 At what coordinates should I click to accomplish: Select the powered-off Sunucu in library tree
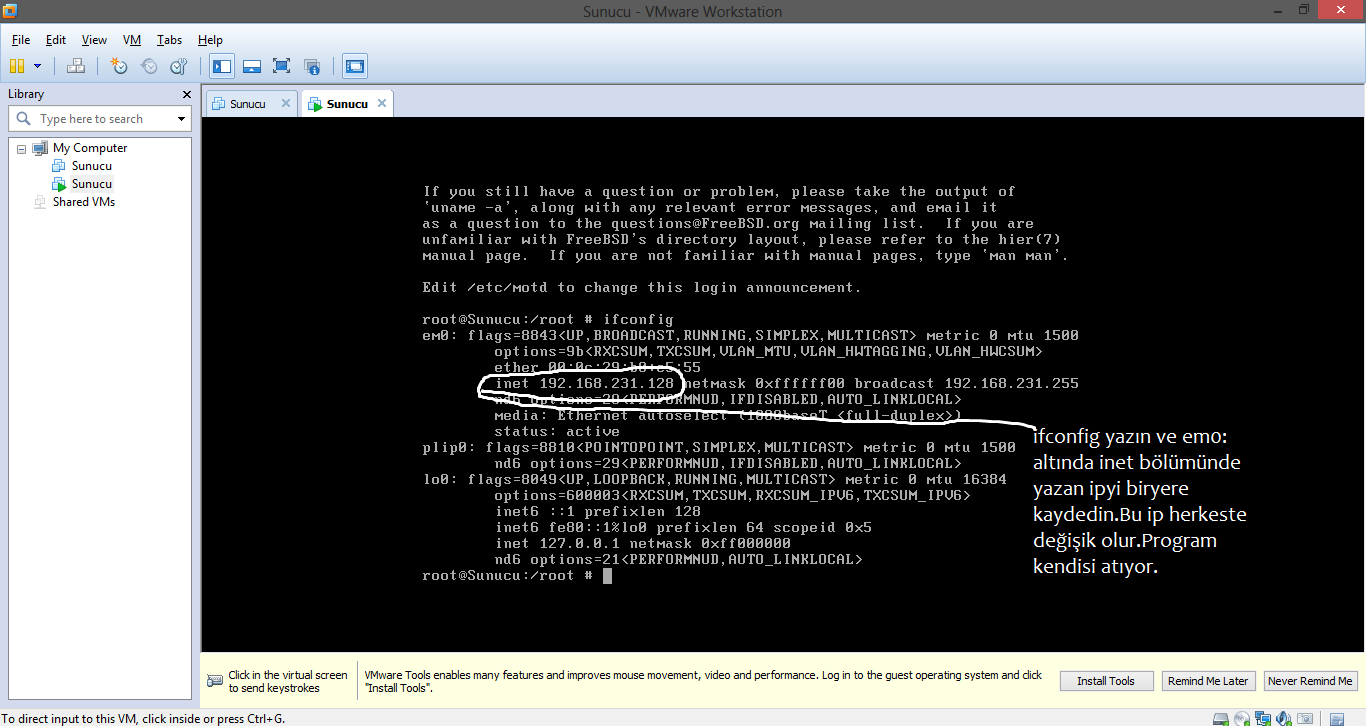pyautogui.click(x=91, y=166)
